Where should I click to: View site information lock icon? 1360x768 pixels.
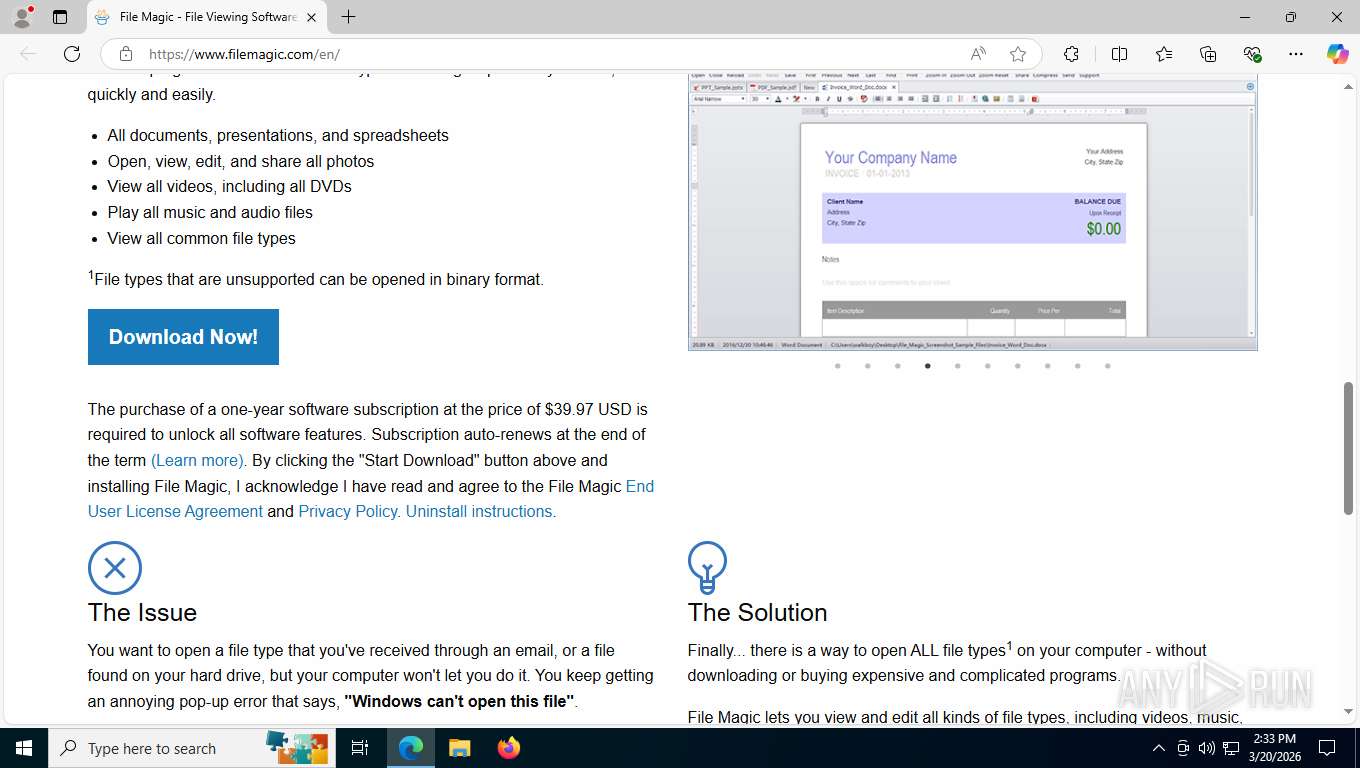(125, 54)
